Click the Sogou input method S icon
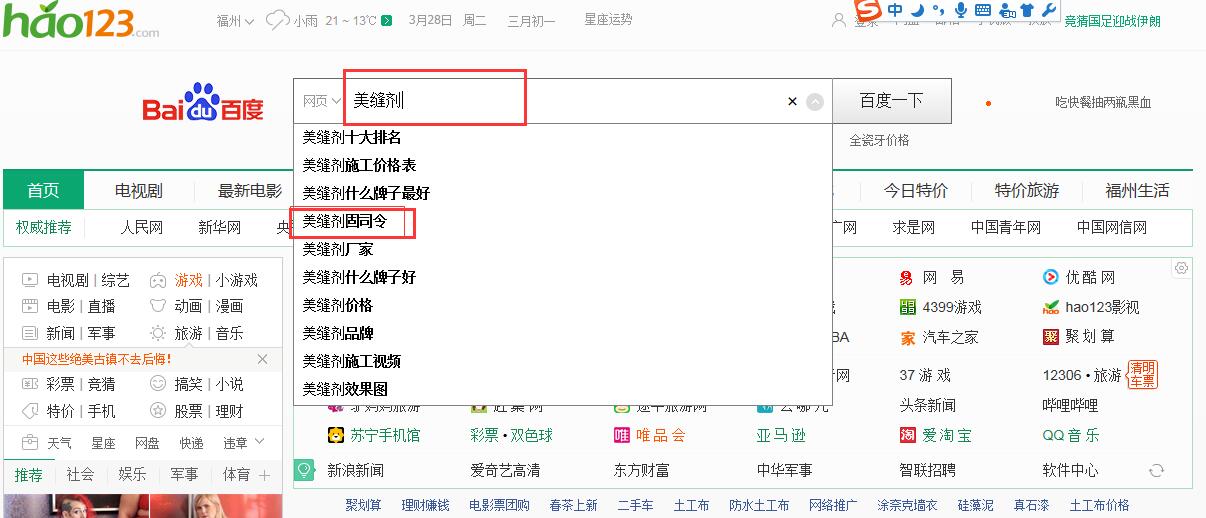The image size is (1206, 518). 869,10
